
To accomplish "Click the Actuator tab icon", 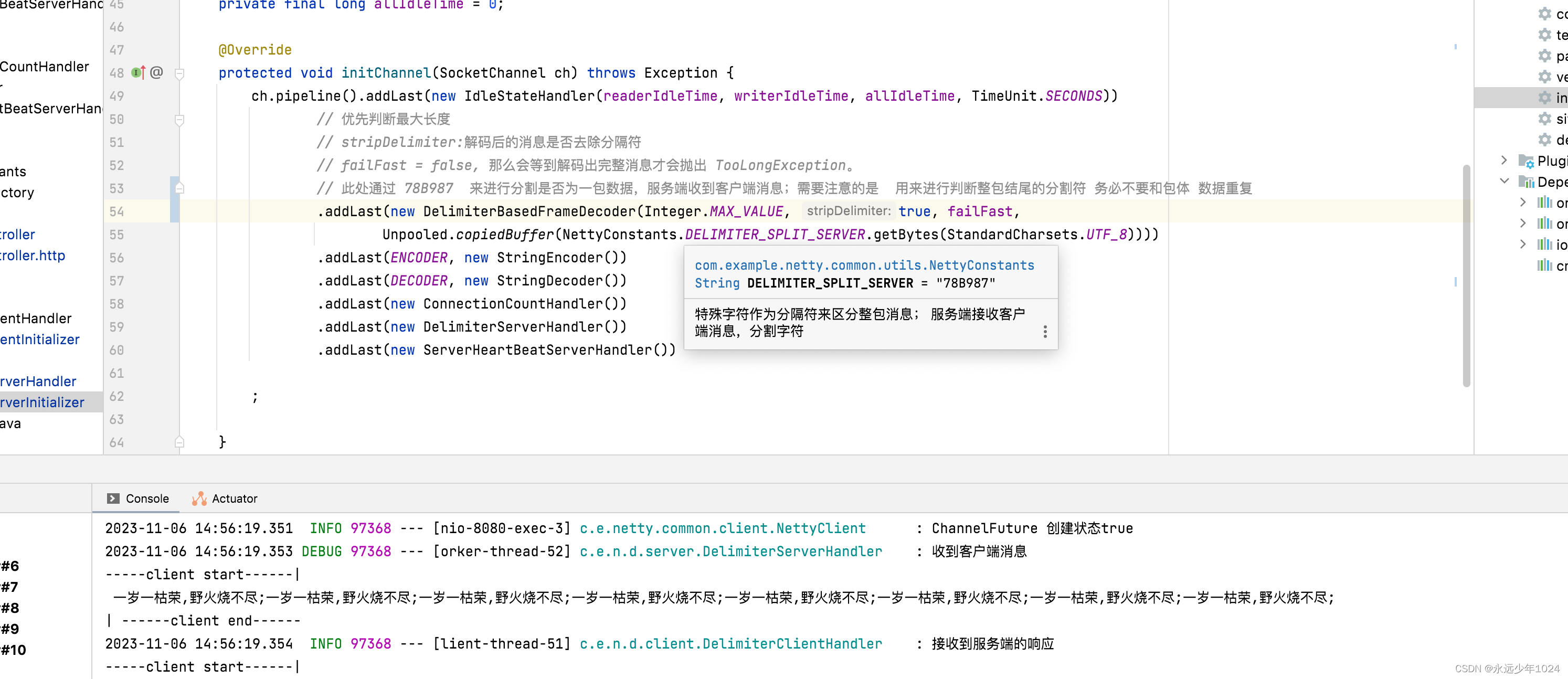I will [x=199, y=498].
